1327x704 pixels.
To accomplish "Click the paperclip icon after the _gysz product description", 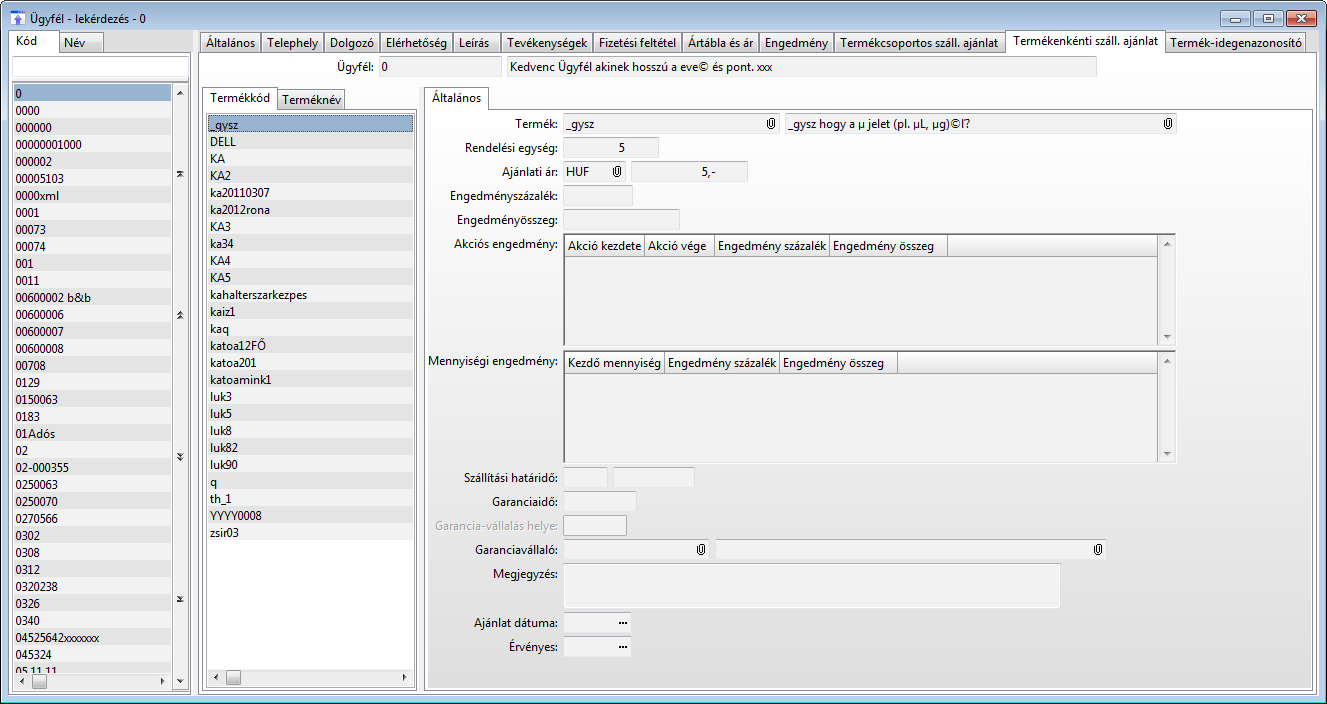I will [x=1168, y=124].
